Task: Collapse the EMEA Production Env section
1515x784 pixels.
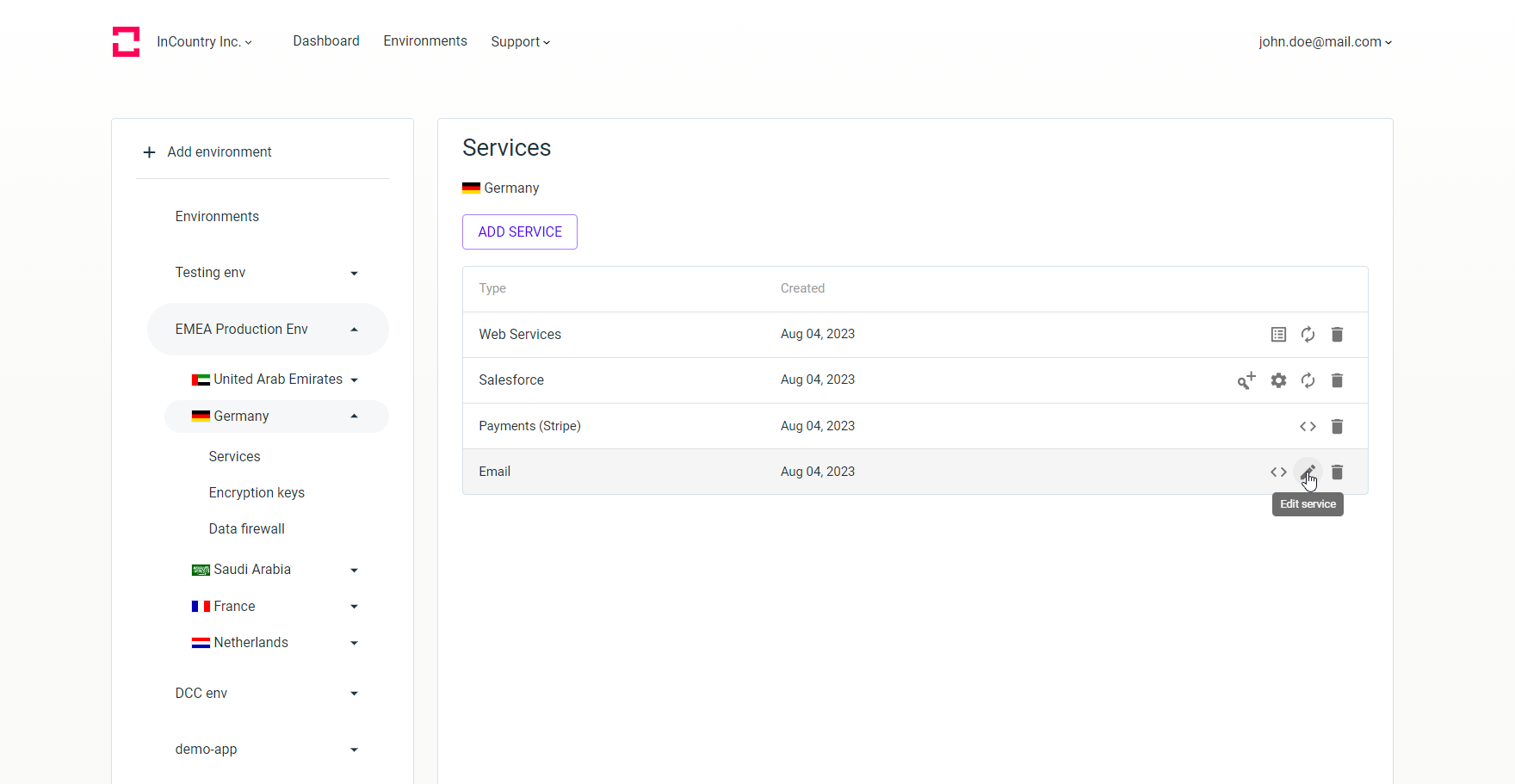Action: tap(354, 330)
